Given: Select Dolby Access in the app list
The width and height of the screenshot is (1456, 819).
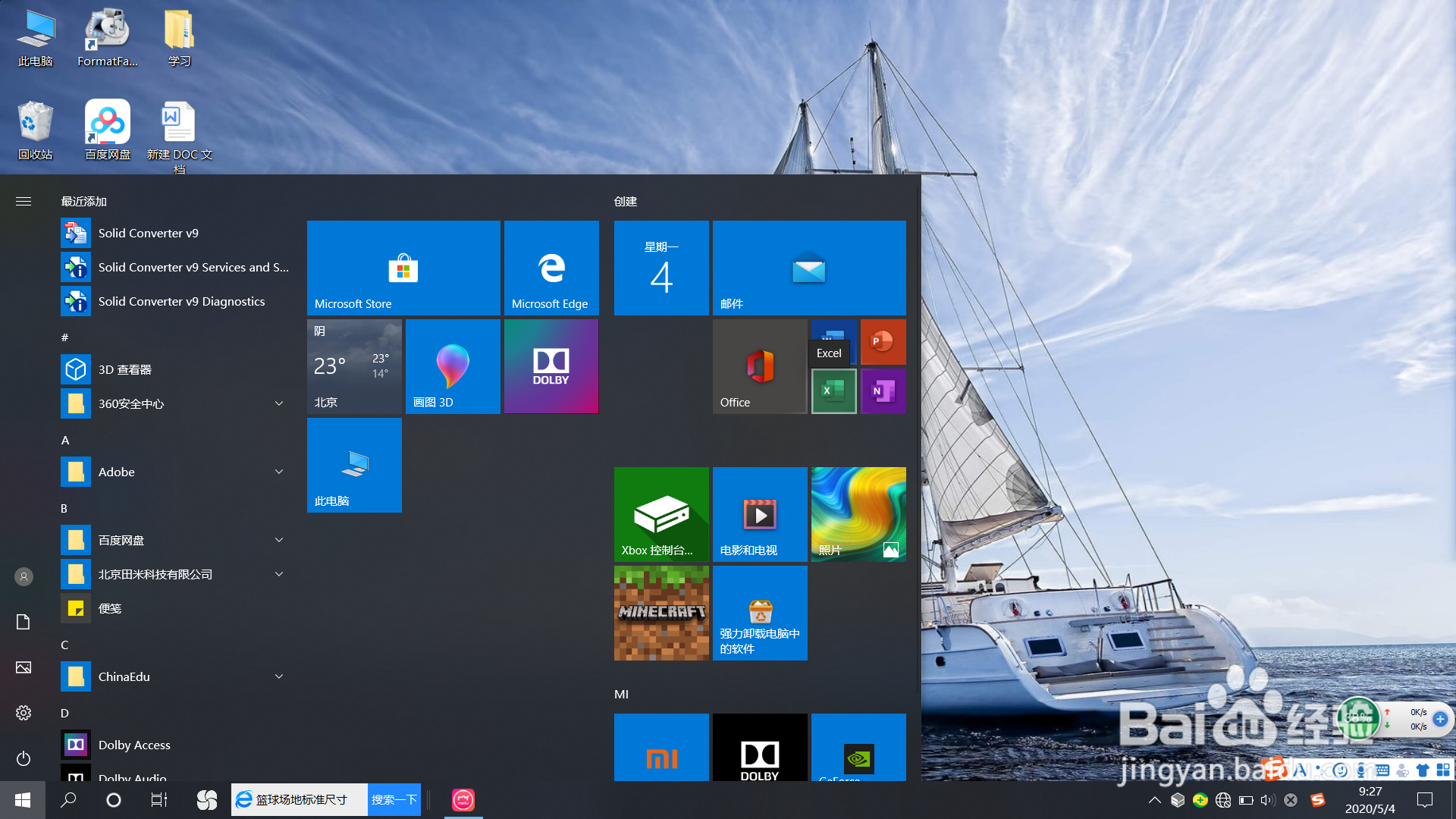Looking at the screenshot, I should (134, 745).
